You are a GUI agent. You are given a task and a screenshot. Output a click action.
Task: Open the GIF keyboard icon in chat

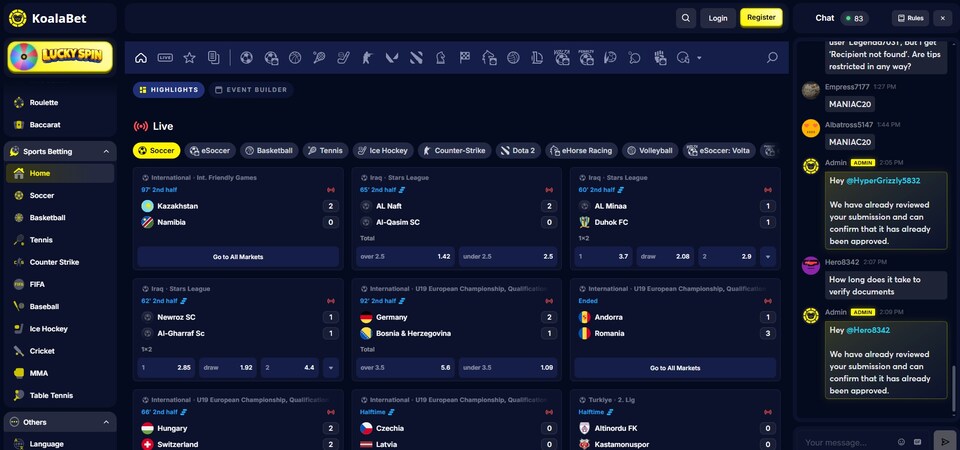[x=917, y=442]
